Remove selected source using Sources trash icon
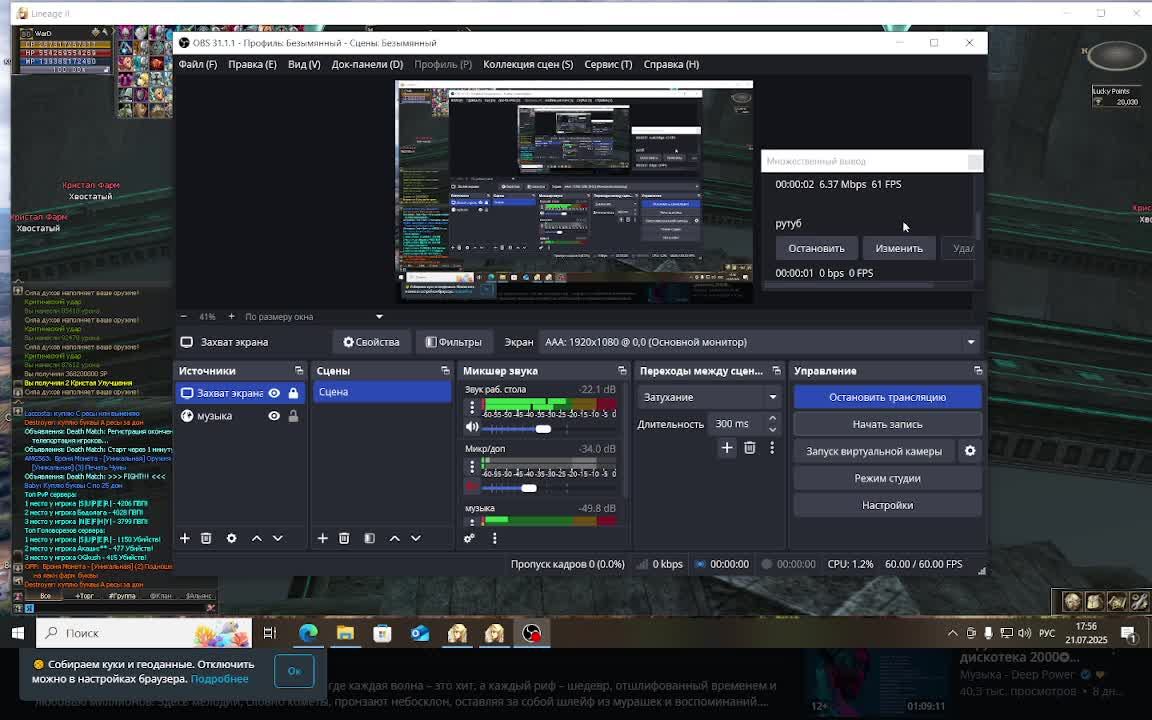The image size is (1152, 720). [206, 539]
